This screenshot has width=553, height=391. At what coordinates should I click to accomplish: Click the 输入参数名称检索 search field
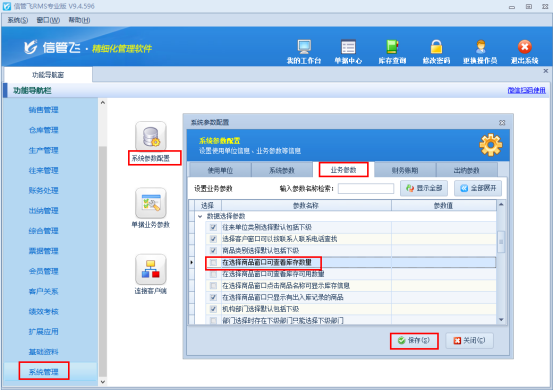tap(366, 189)
